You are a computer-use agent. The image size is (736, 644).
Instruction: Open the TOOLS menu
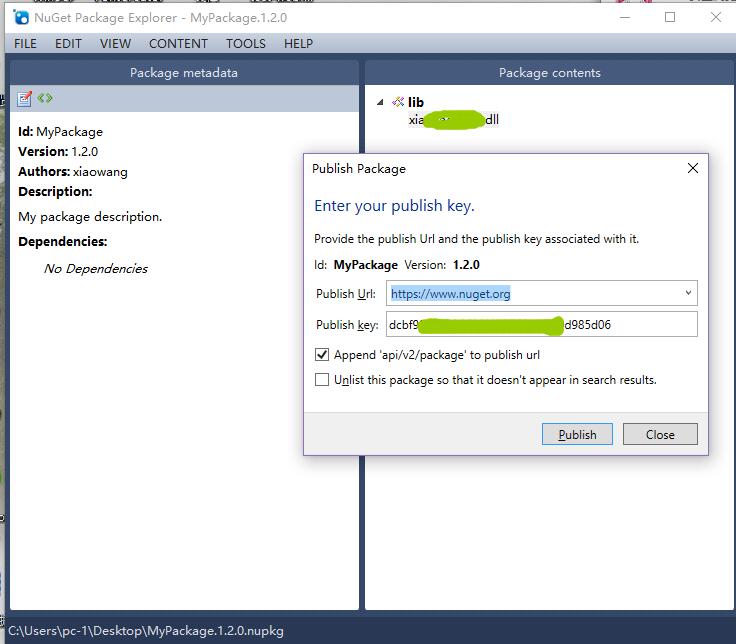click(245, 44)
